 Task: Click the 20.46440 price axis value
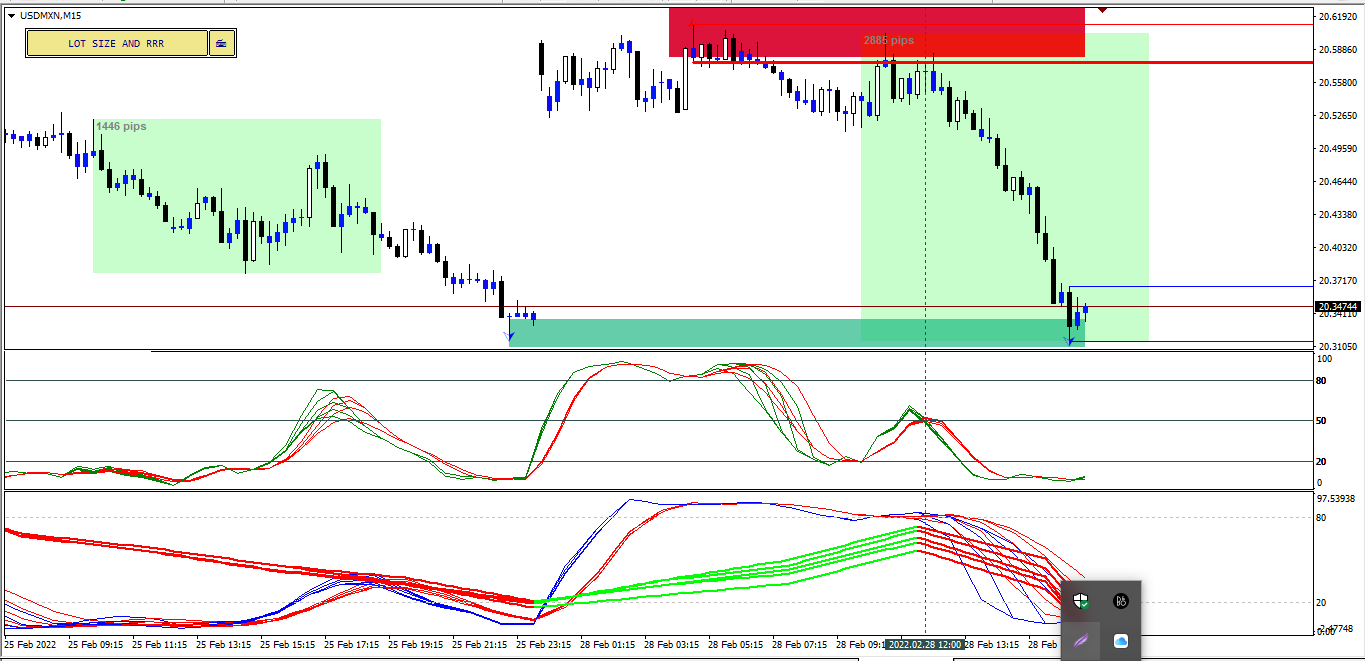pyautogui.click(x=1338, y=182)
